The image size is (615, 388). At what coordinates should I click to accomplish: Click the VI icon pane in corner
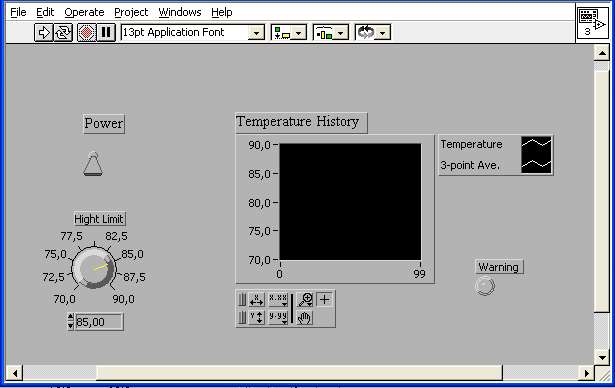(592, 22)
